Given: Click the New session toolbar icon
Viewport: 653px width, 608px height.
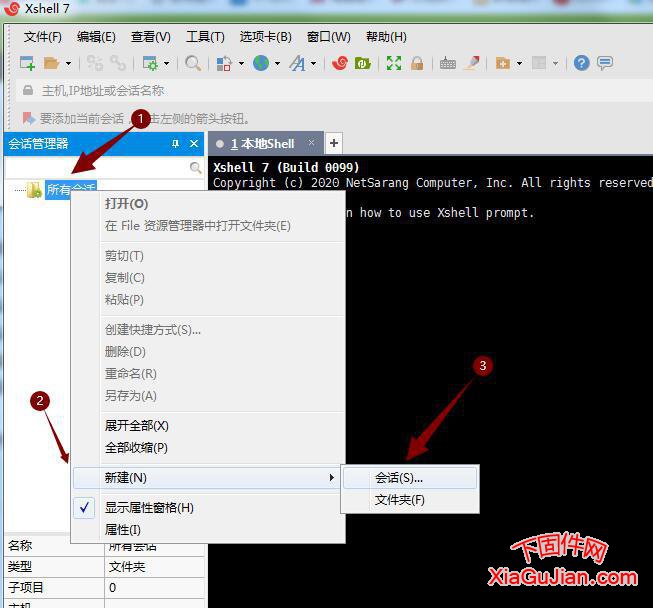Looking at the screenshot, I should [27, 63].
